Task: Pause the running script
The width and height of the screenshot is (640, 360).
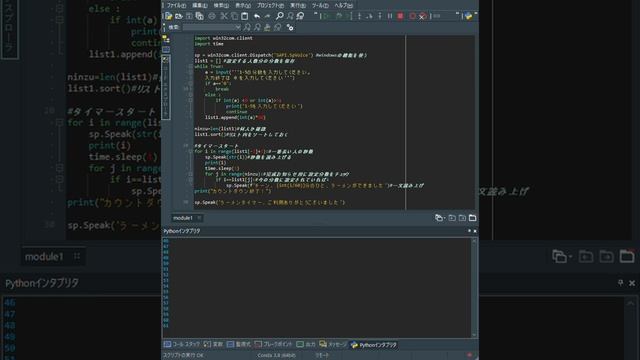Action: click(x=390, y=16)
